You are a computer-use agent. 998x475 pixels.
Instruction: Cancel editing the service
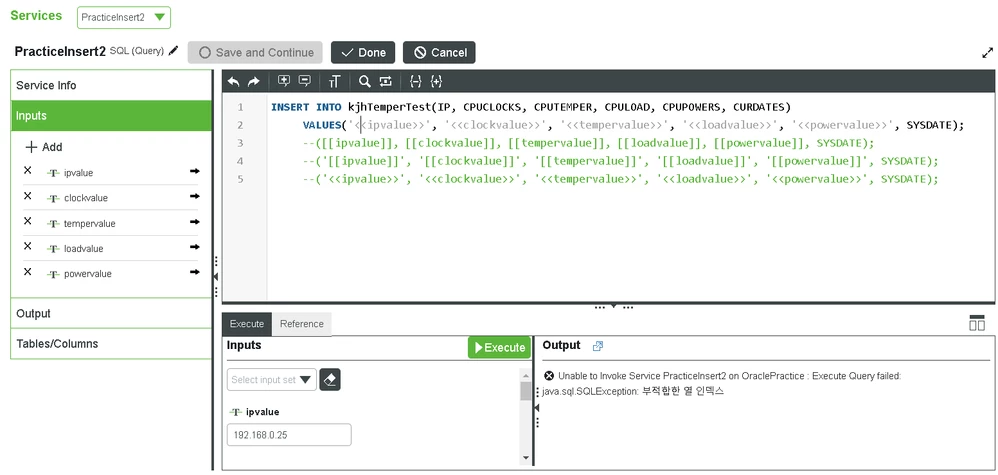click(439, 53)
